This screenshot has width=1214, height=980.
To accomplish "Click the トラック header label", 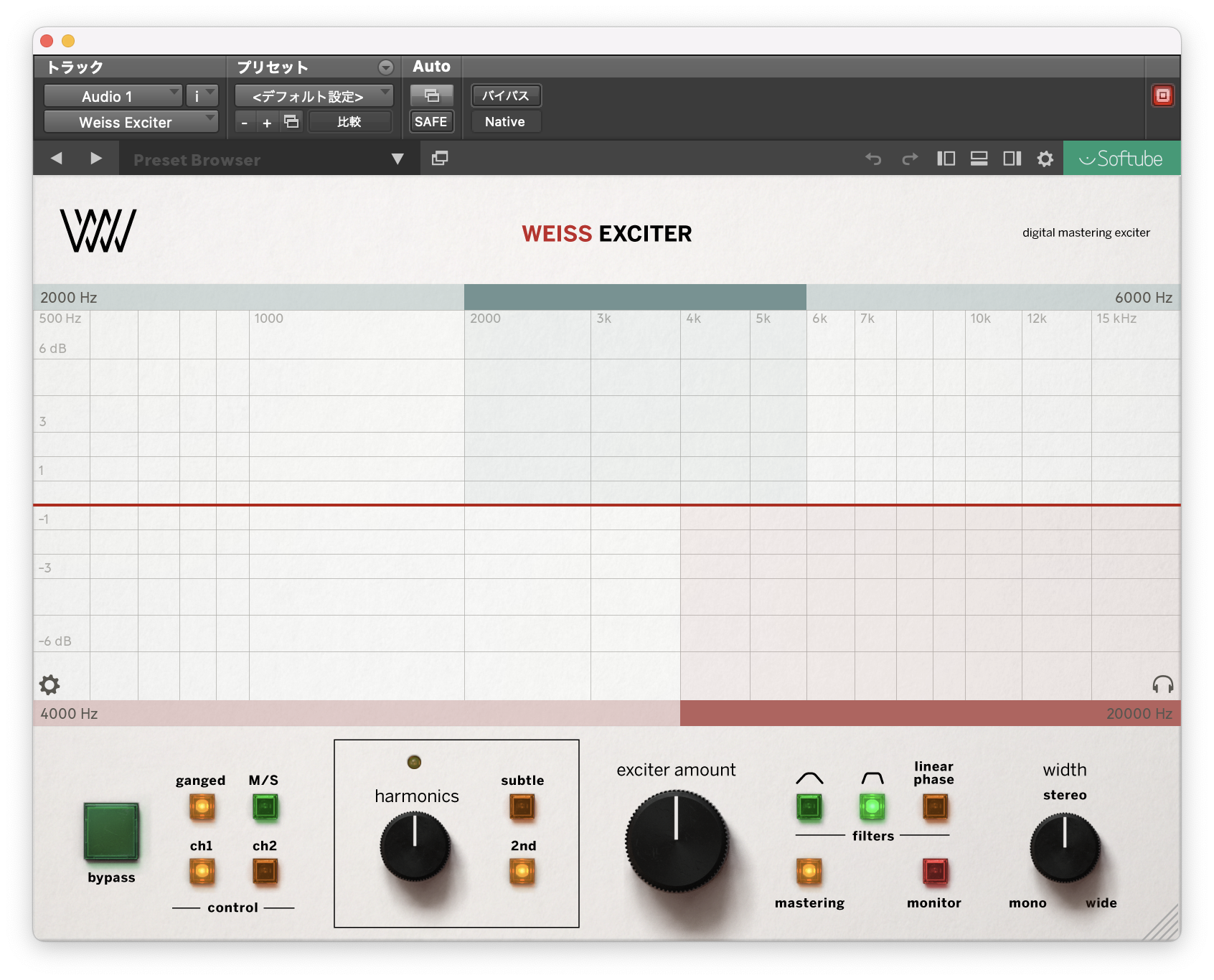I will click(75, 67).
